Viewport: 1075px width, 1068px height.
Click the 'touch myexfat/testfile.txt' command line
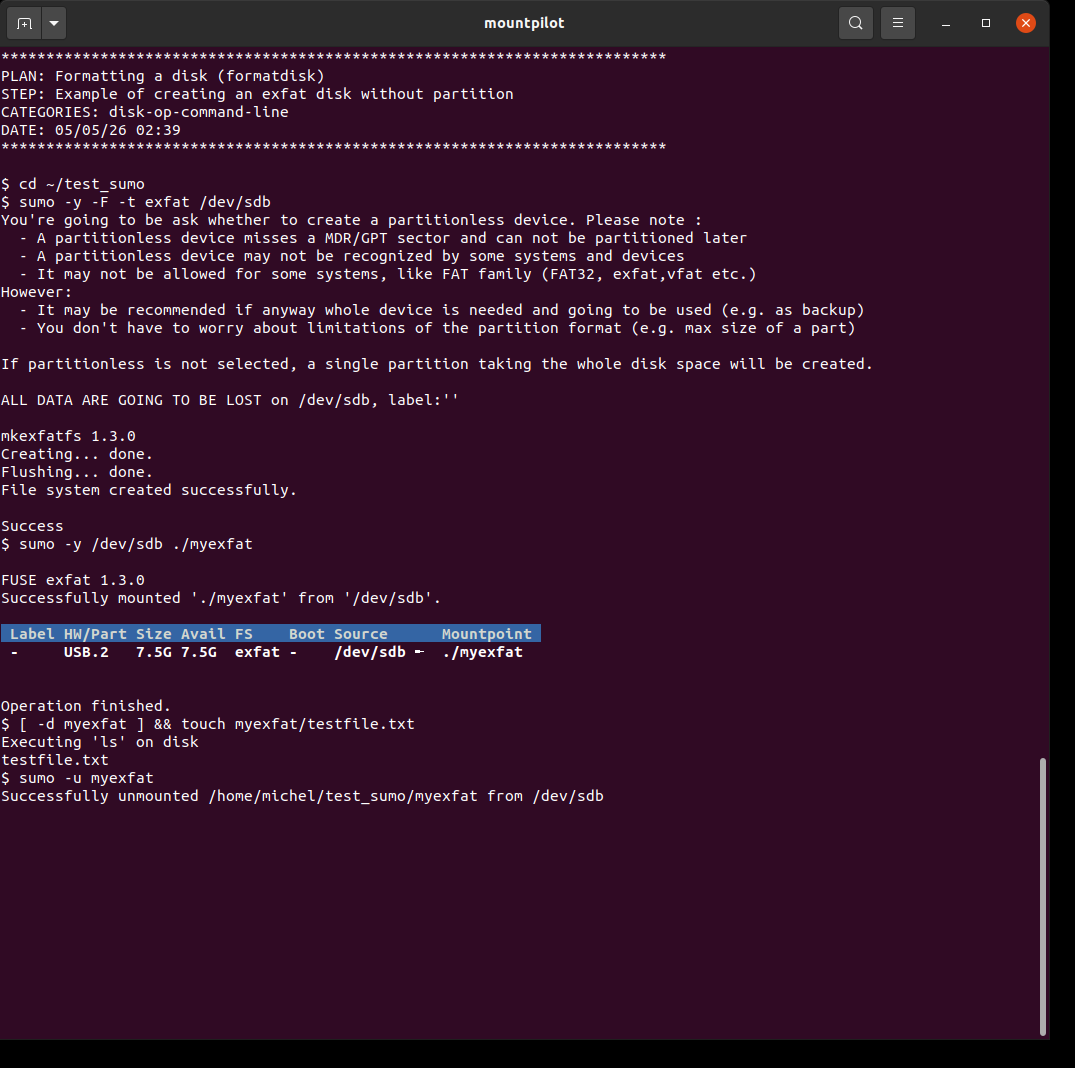(x=208, y=724)
